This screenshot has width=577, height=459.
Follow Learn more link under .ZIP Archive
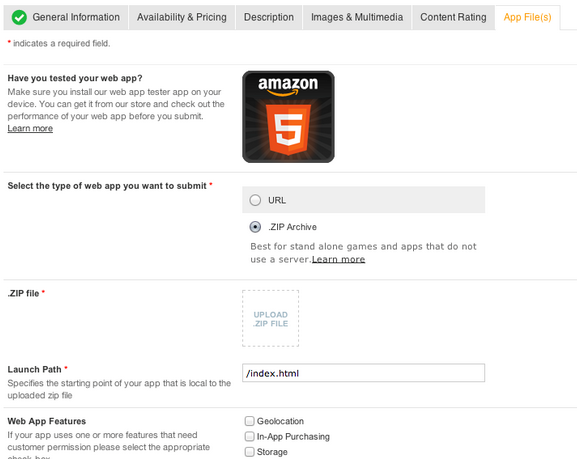[x=339, y=259]
